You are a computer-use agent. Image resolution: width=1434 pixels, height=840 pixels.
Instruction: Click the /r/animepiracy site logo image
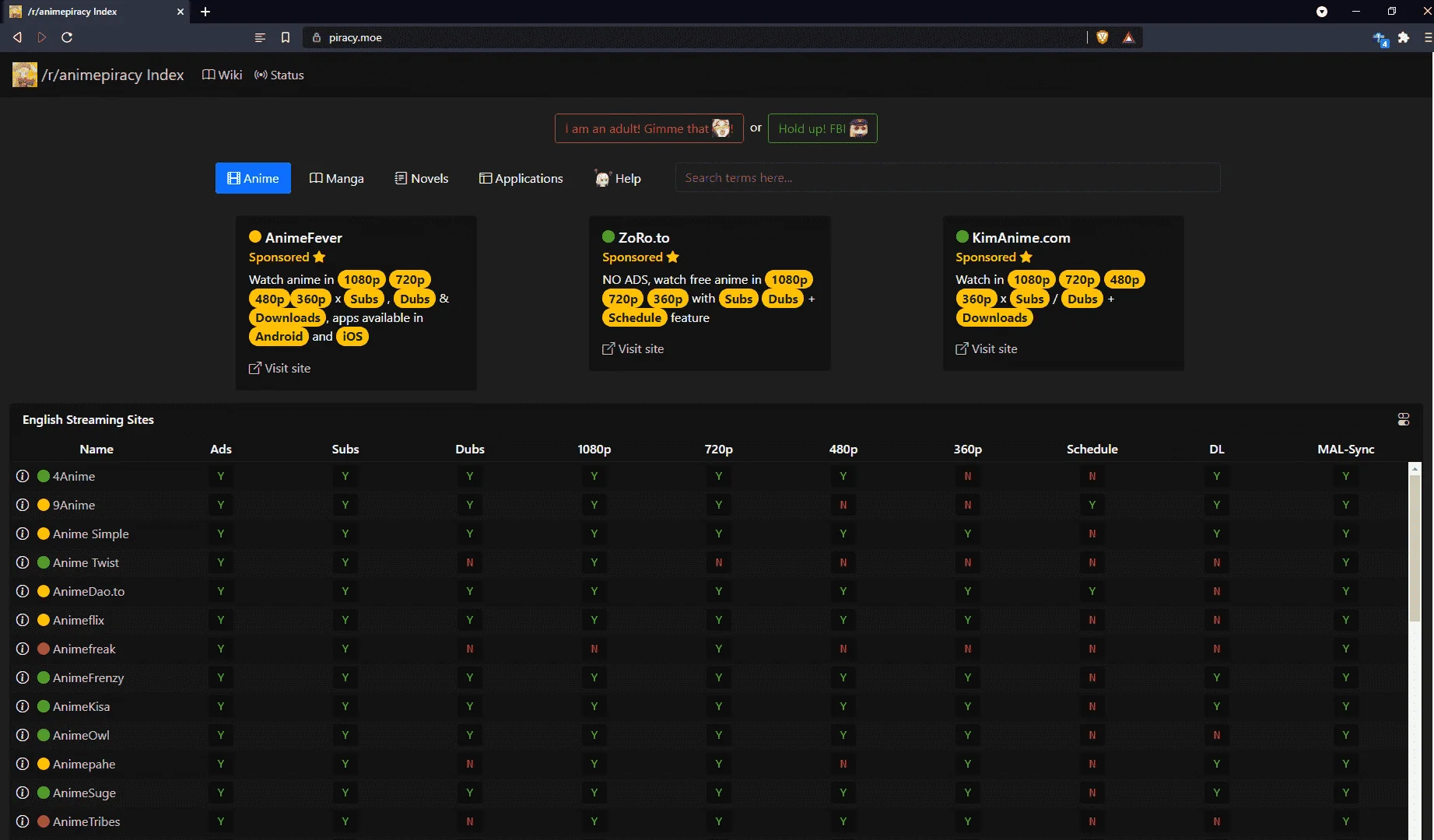pyautogui.click(x=25, y=75)
